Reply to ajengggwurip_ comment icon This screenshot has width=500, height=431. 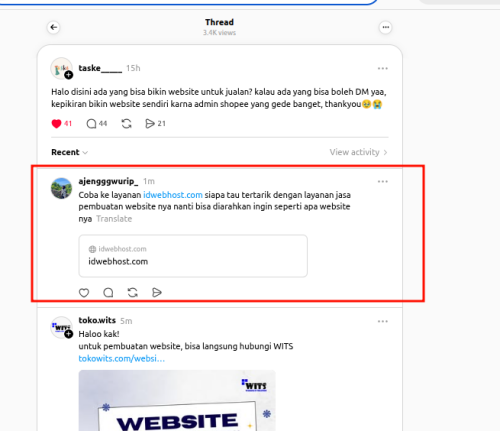pos(108,293)
